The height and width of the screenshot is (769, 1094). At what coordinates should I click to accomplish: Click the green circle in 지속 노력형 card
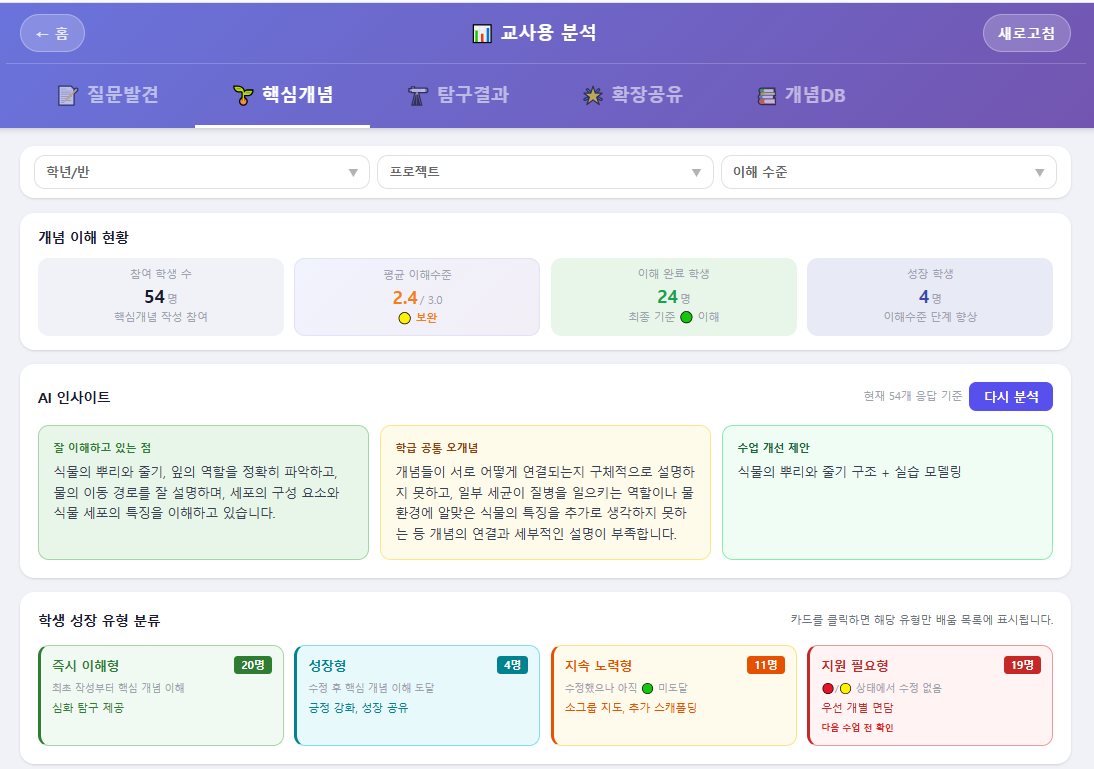point(647,688)
